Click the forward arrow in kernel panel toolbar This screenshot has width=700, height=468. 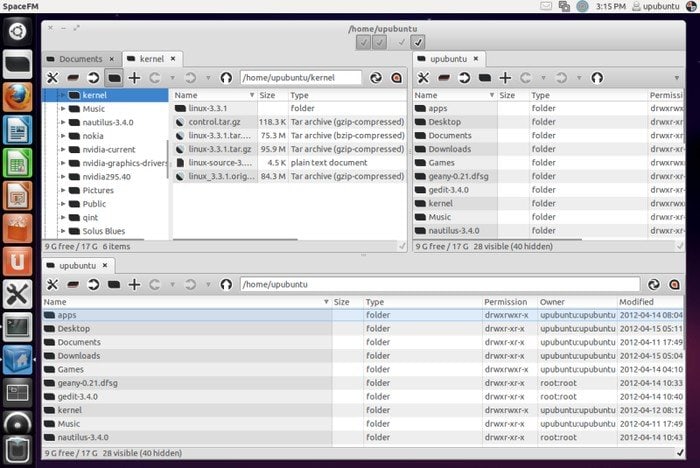click(x=190, y=78)
